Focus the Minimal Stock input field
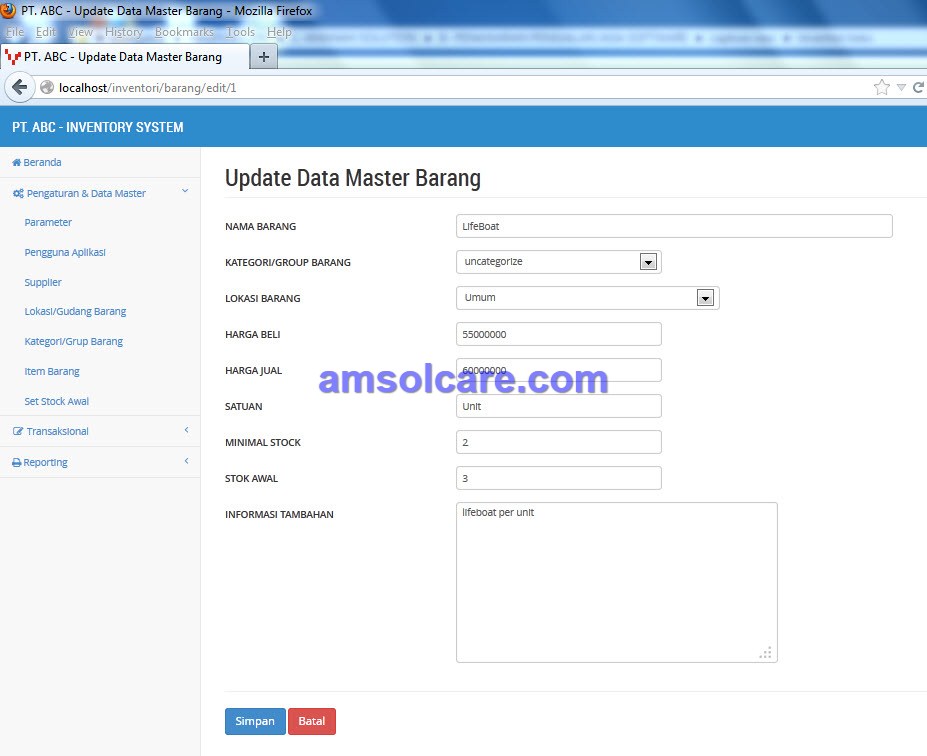The width and height of the screenshot is (927, 756). 559,442
